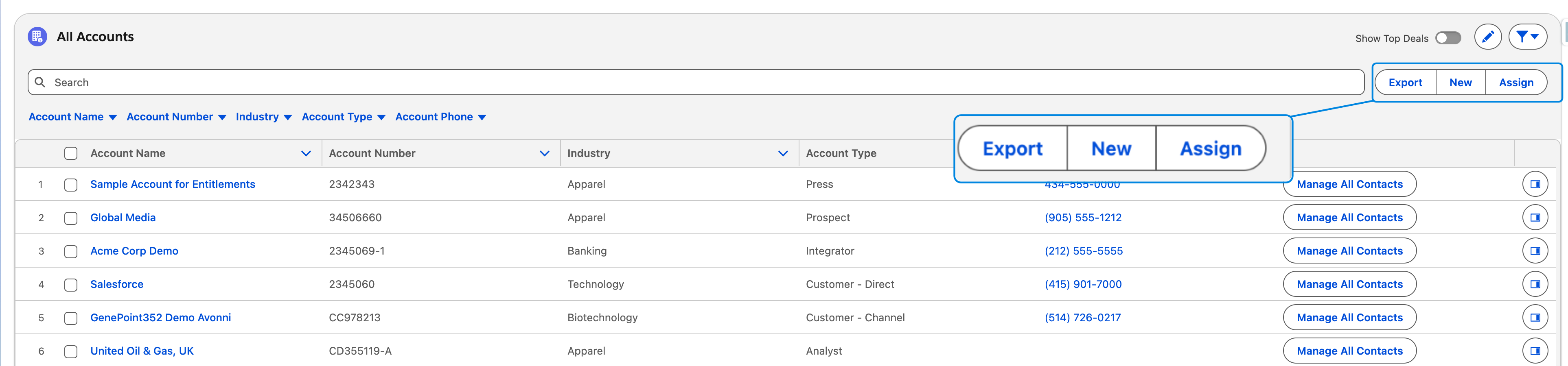
Task: Expand the Industry filter dropdown above the table
Action: [x=263, y=117]
